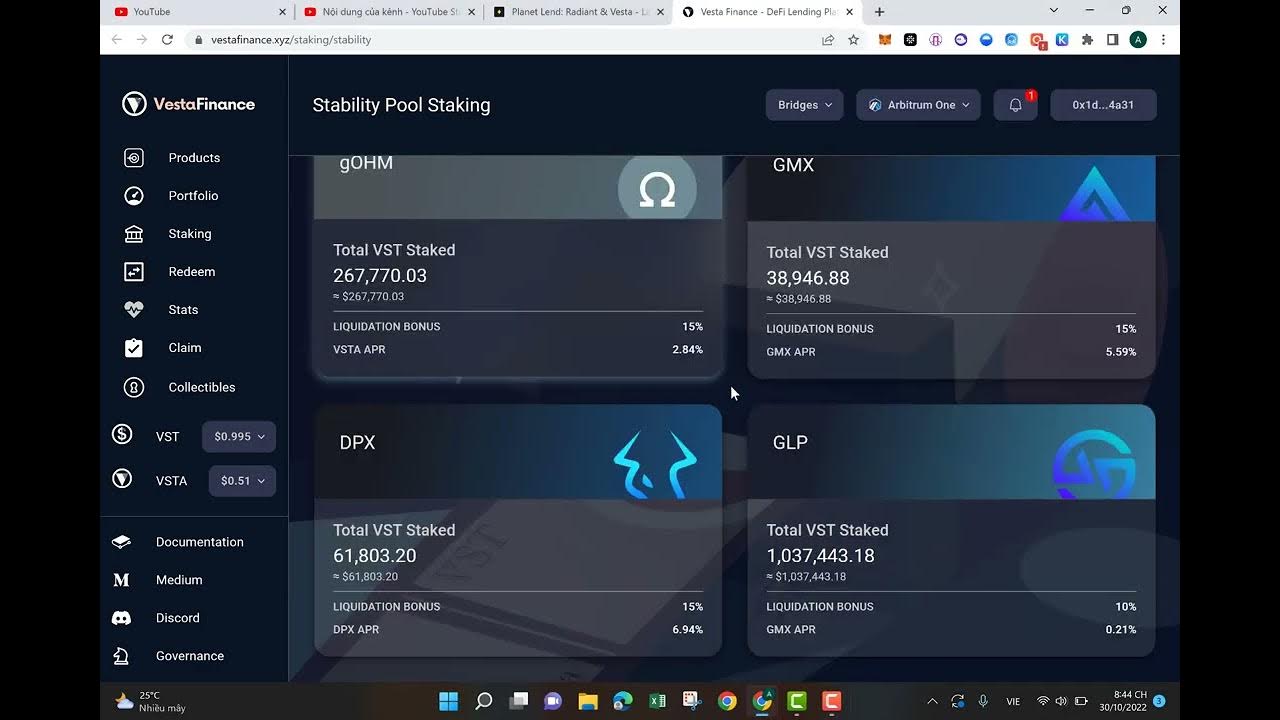This screenshot has height=720, width=1280.
Task: Bookmark this page with the star
Action: 853,40
